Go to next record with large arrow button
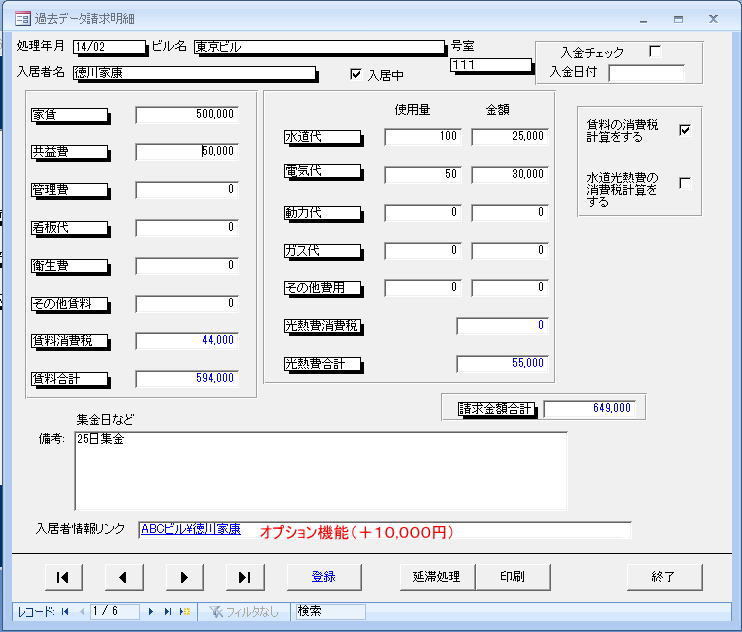The width and height of the screenshot is (742, 632). [x=185, y=577]
